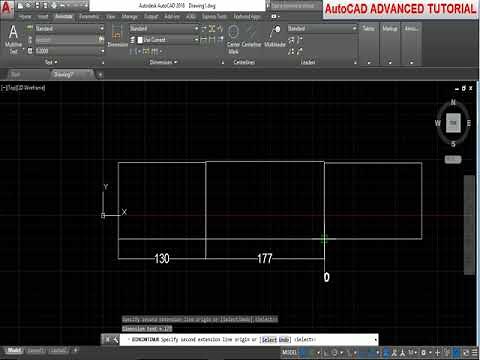Open the text height 0.2000 dropdown
Viewport: 480px width, 360px height.
69,51
